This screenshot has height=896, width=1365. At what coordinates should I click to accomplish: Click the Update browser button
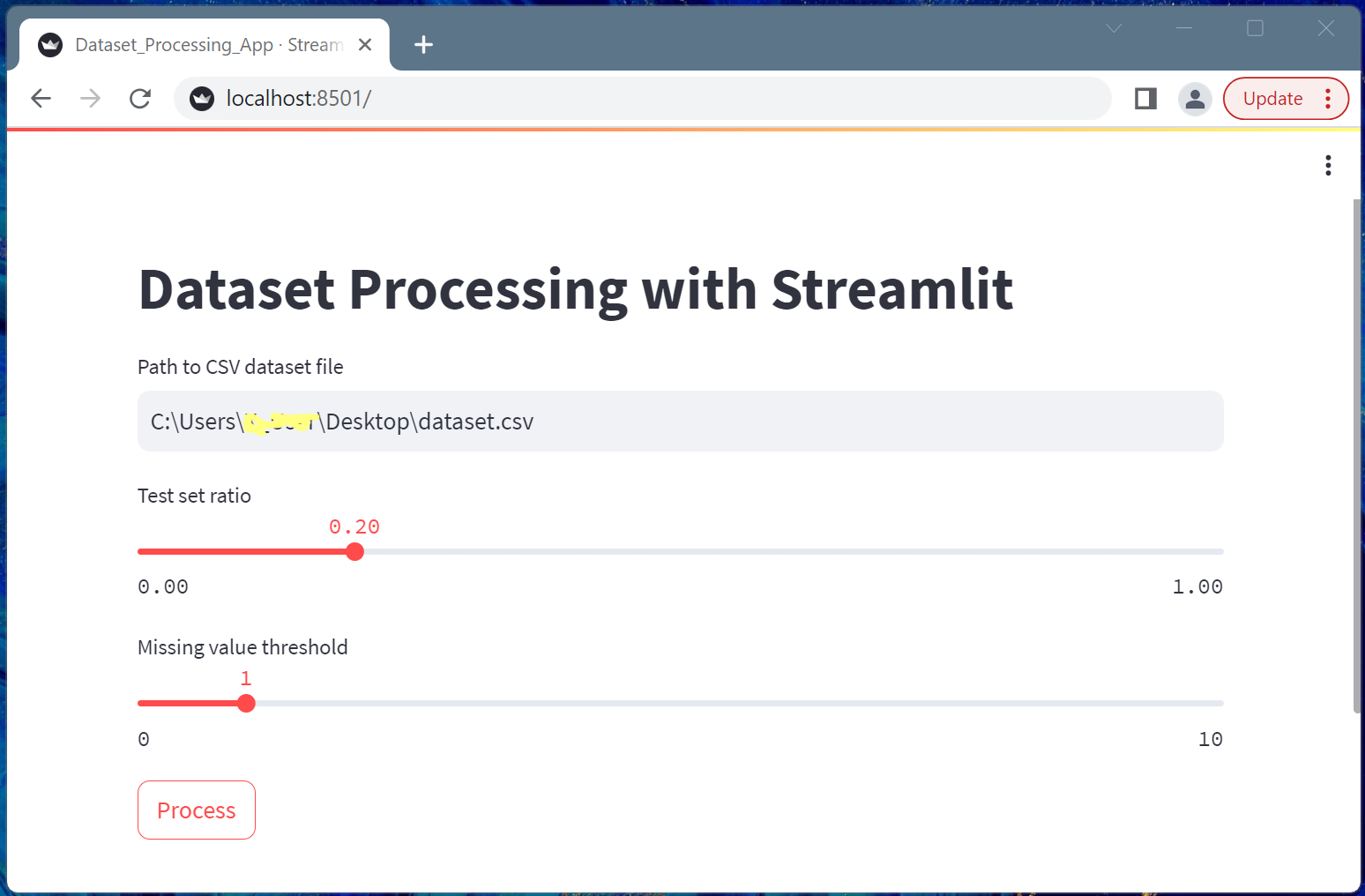tap(1272, 98)
